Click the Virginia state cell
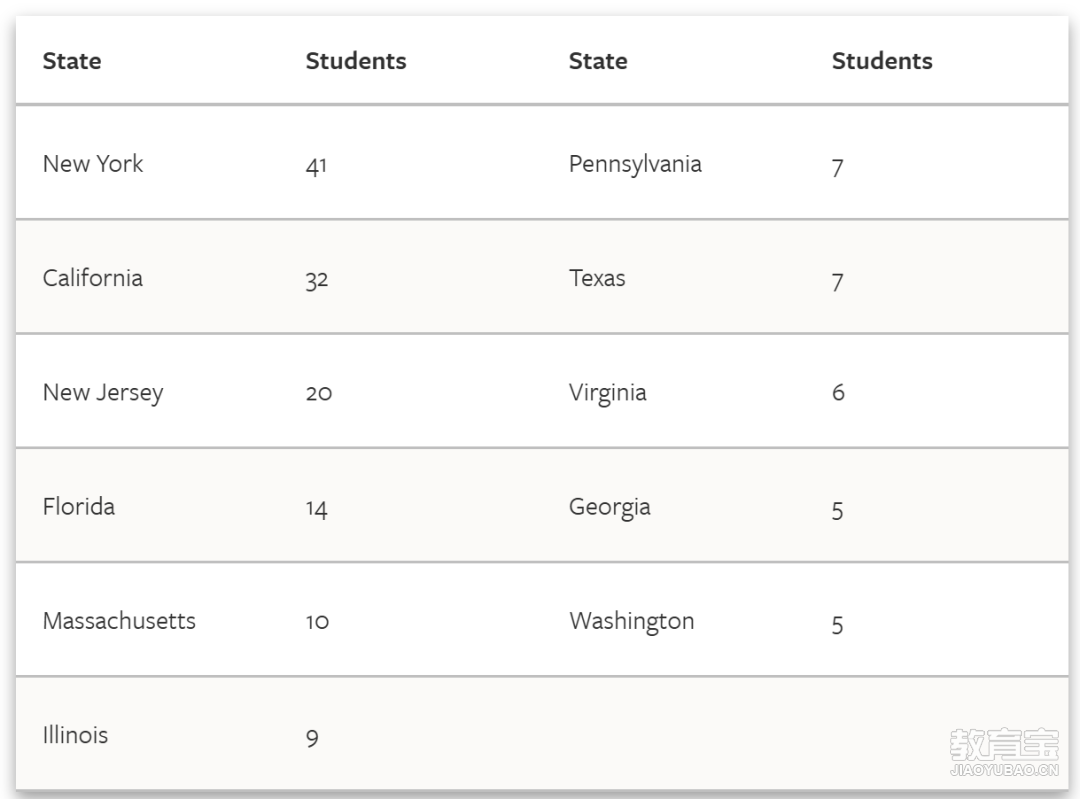 point(608,392)
